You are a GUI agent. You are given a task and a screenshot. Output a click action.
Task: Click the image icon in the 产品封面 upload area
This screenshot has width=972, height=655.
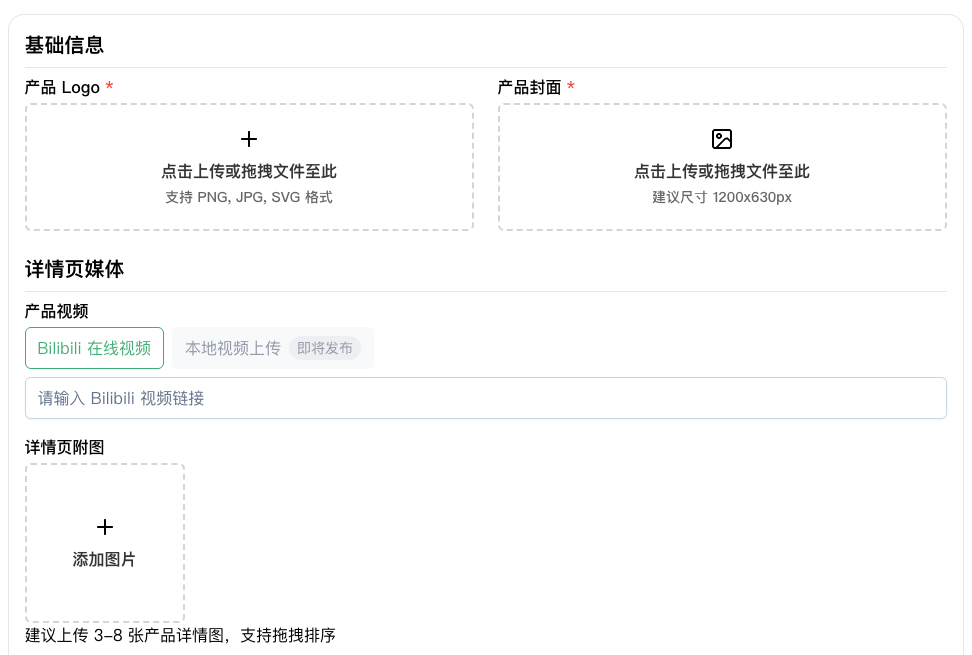click(722, 139)
